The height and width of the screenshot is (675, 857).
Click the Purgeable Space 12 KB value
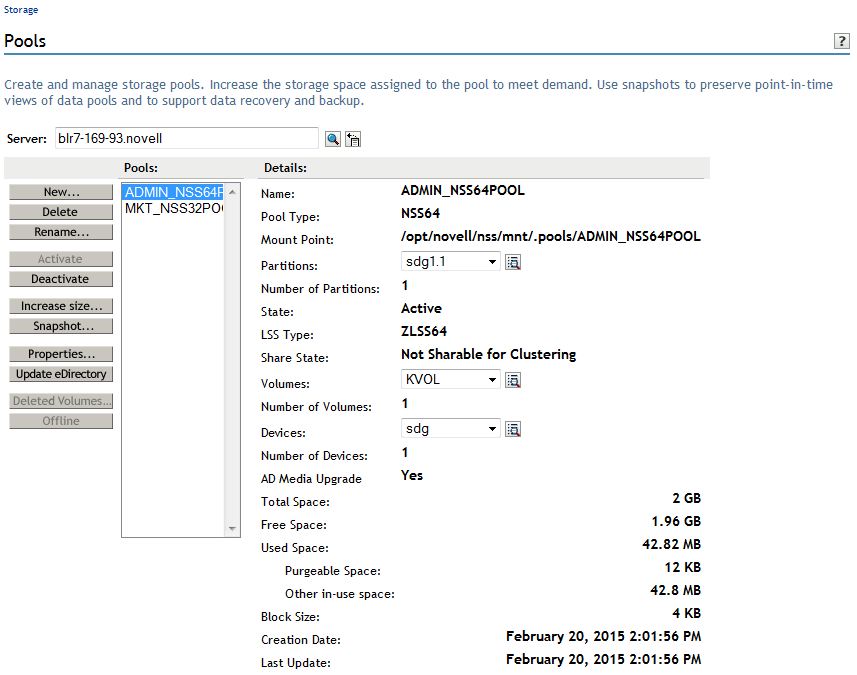(683, 567)
